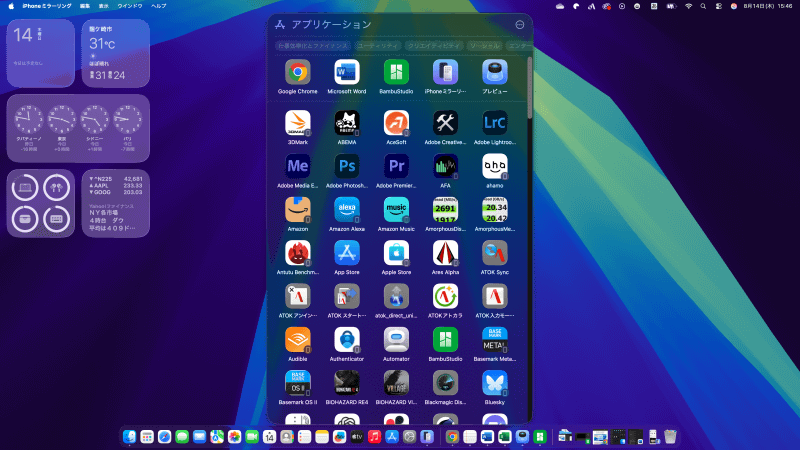Launch Basemark OS II
The width and height of the screenshot is (800, 450).
tap(297, 383)
